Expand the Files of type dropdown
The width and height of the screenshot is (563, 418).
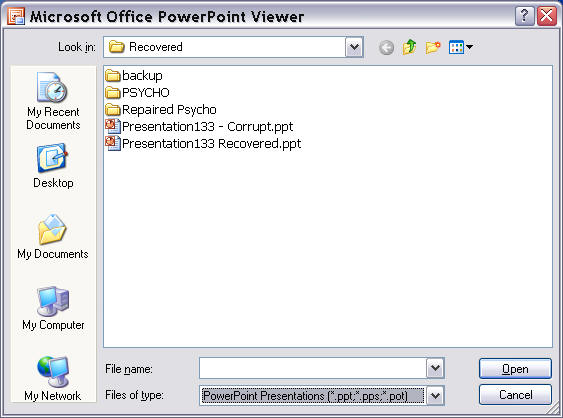pos(435,396)
